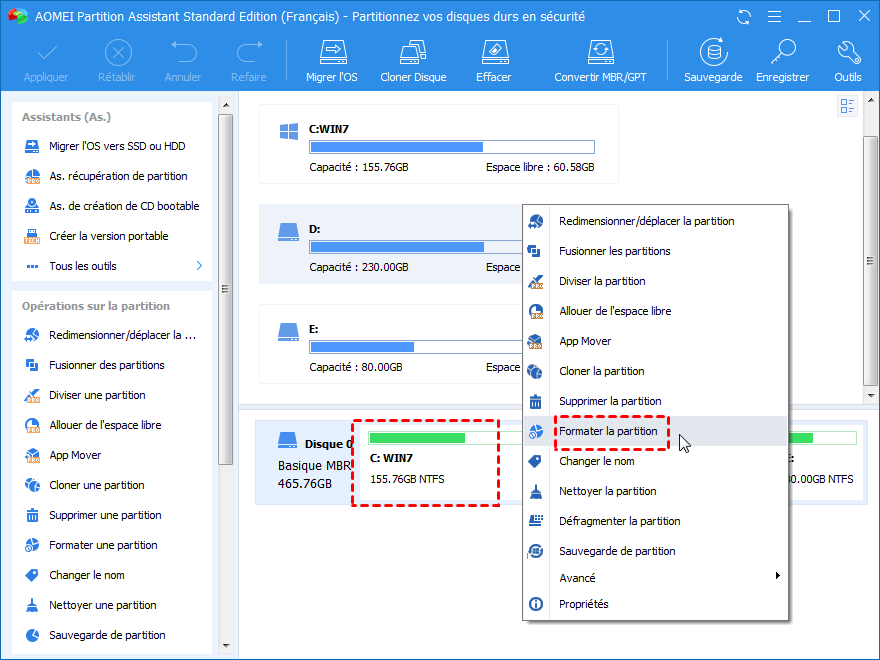The height and width of the screenshot is (660, 880).
Task: Click the E: partition usage bar
Action: 416,347
